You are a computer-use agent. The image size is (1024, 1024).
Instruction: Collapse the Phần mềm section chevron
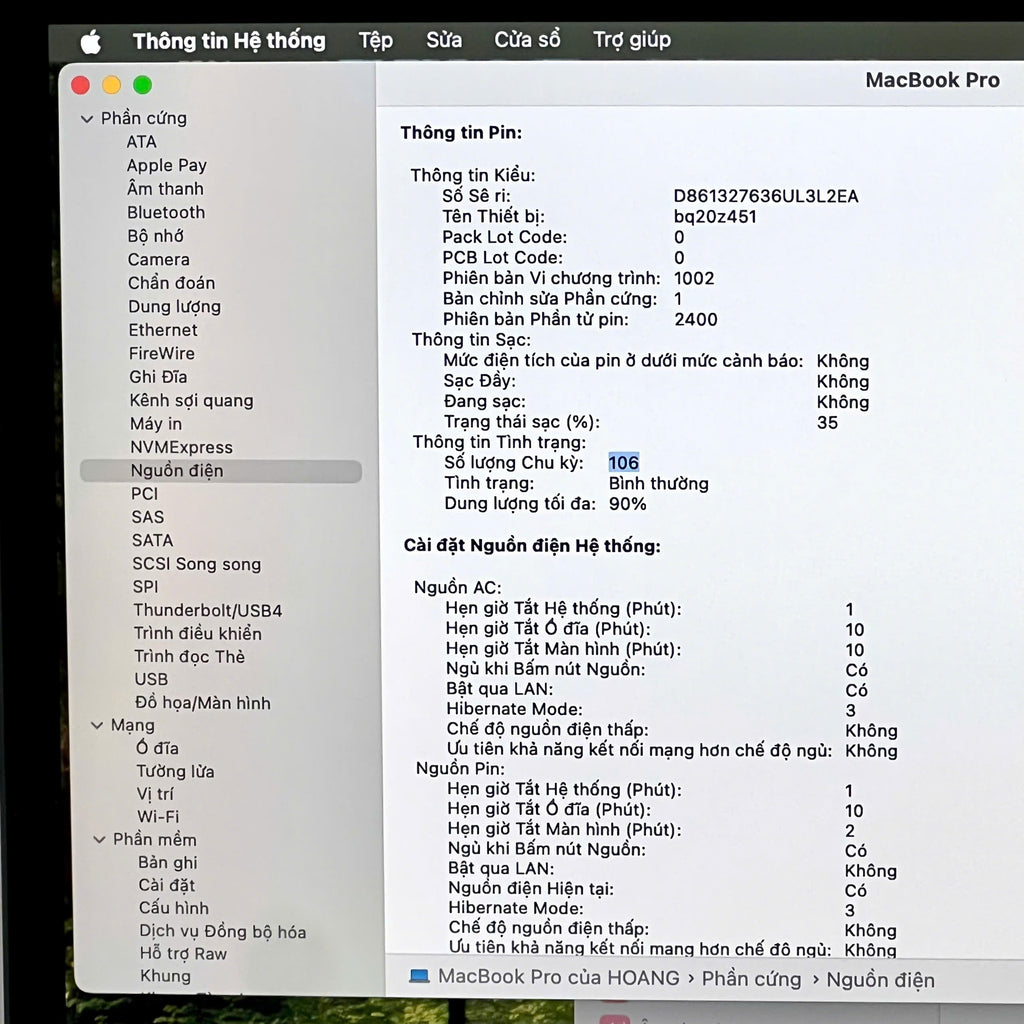point(99,839)
